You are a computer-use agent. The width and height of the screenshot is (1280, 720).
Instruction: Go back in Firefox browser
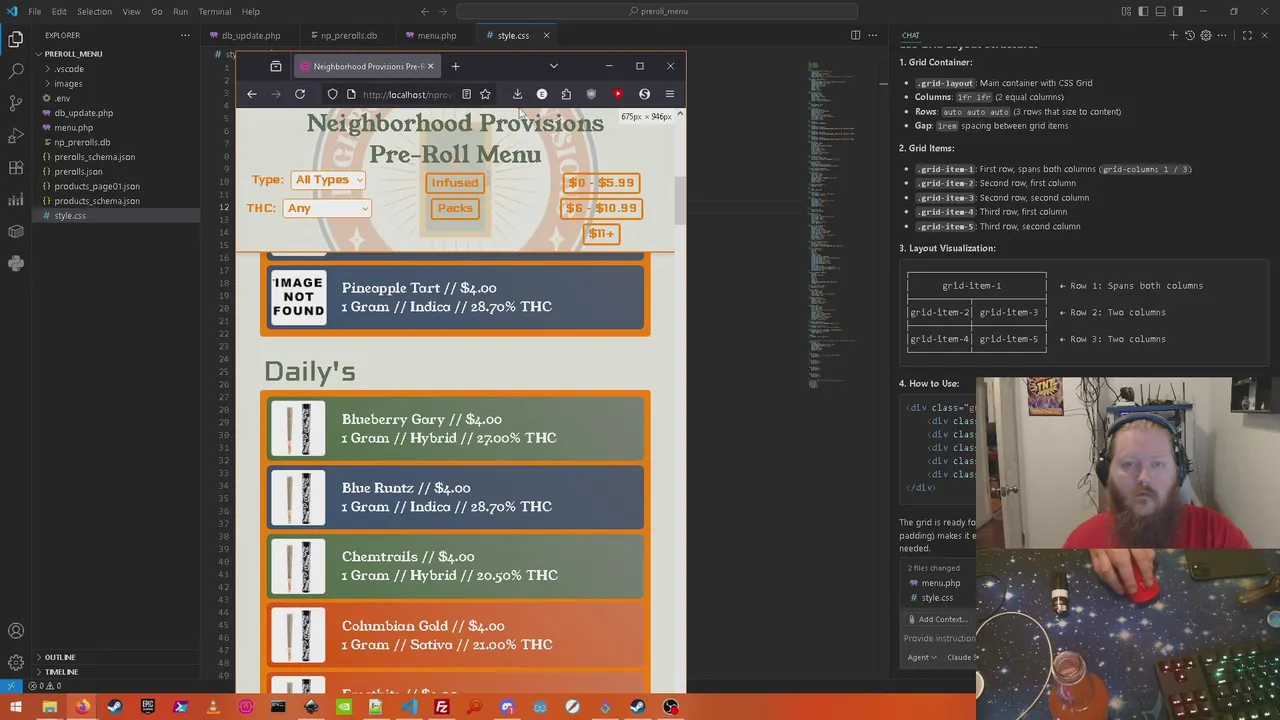tap(252, 94)
